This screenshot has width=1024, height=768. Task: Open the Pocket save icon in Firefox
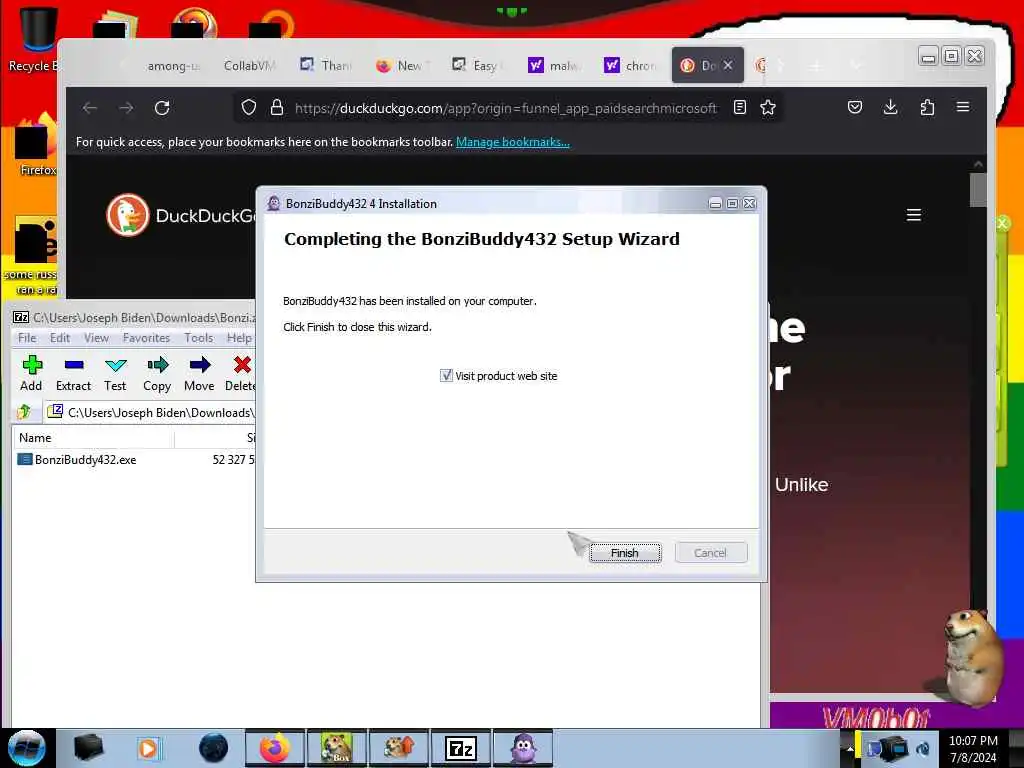[x=855, y=107]
